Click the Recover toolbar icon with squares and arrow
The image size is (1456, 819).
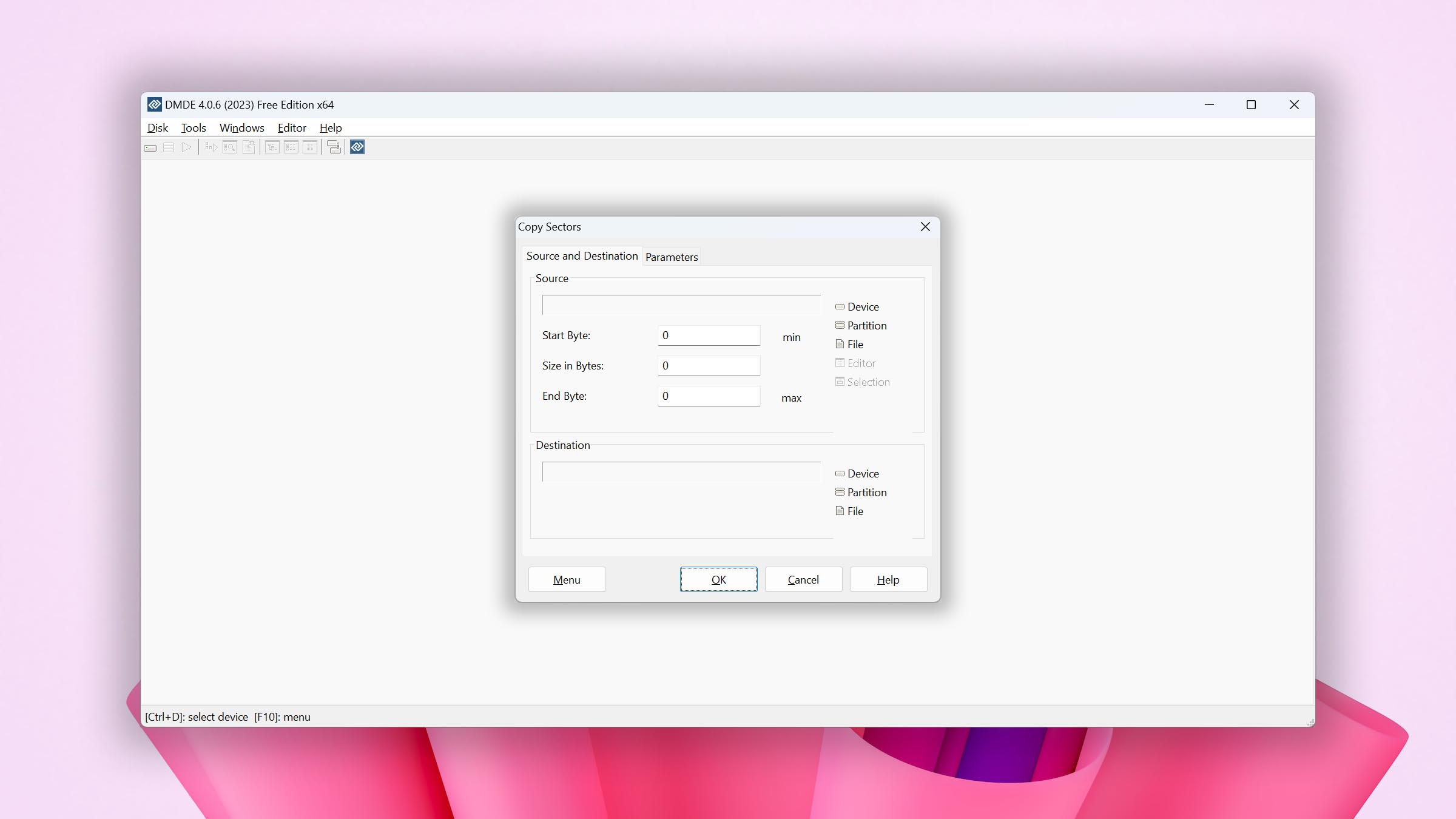pyautogui.click(x=211, y=147)
